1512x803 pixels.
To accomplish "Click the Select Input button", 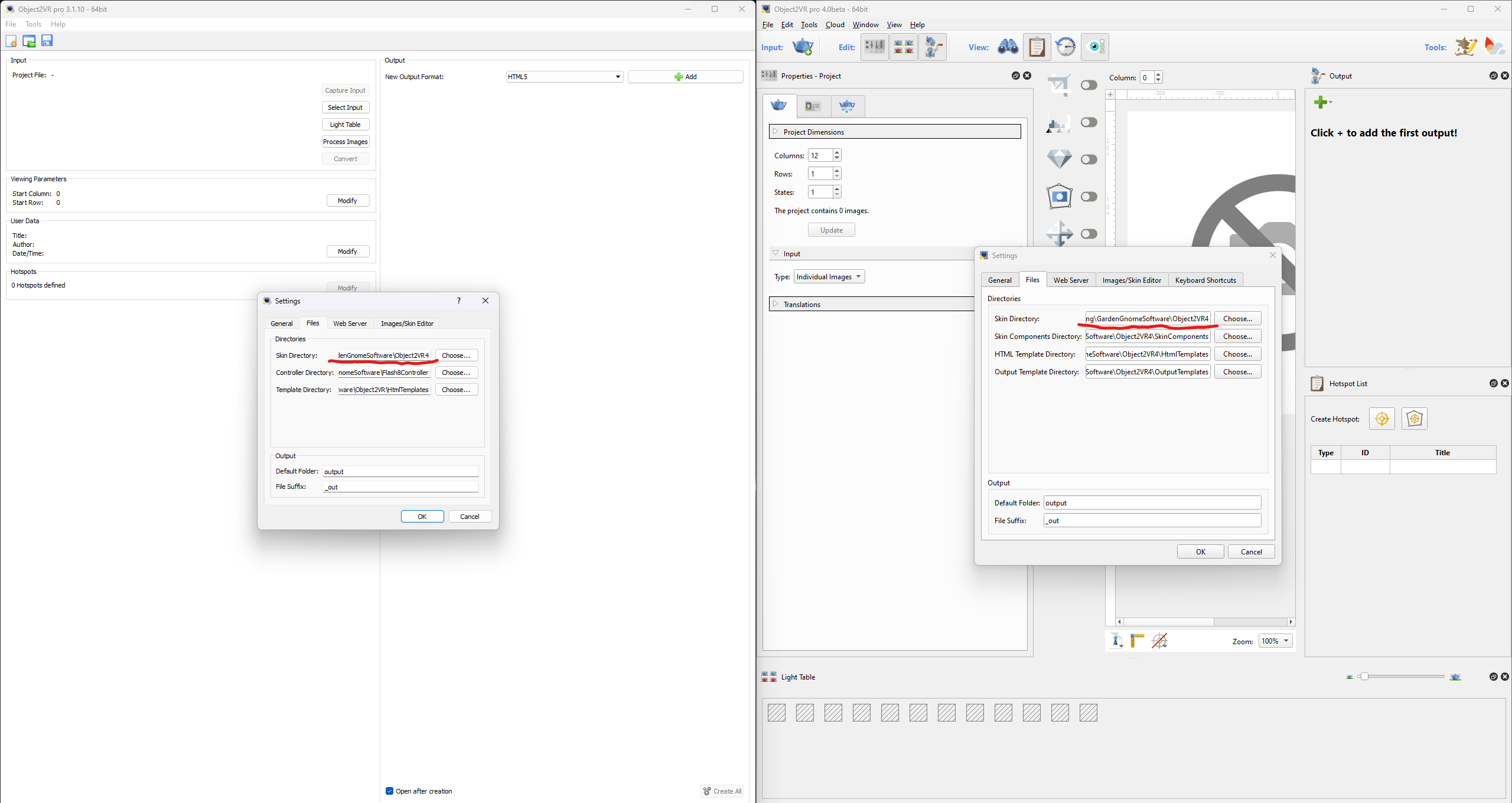I will [346, 107].
